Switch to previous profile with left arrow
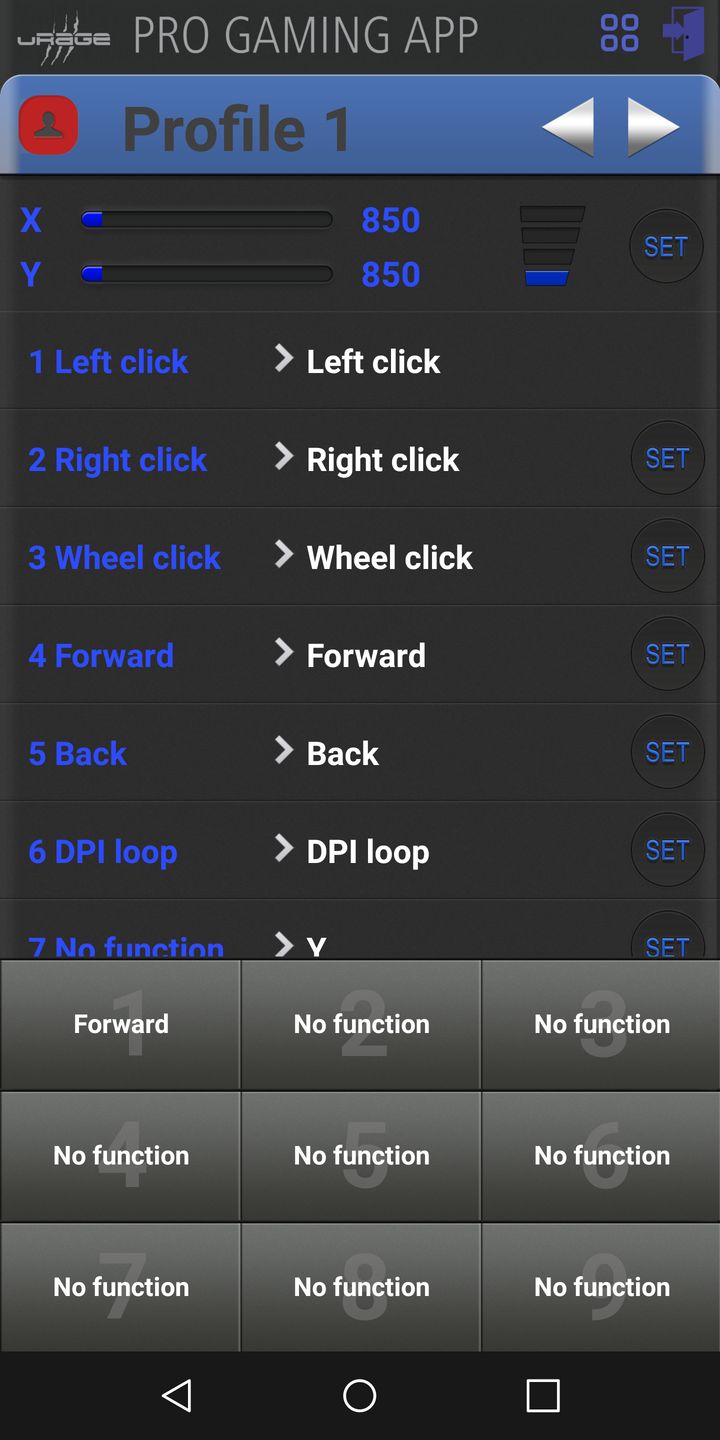 tap(568, 127)
